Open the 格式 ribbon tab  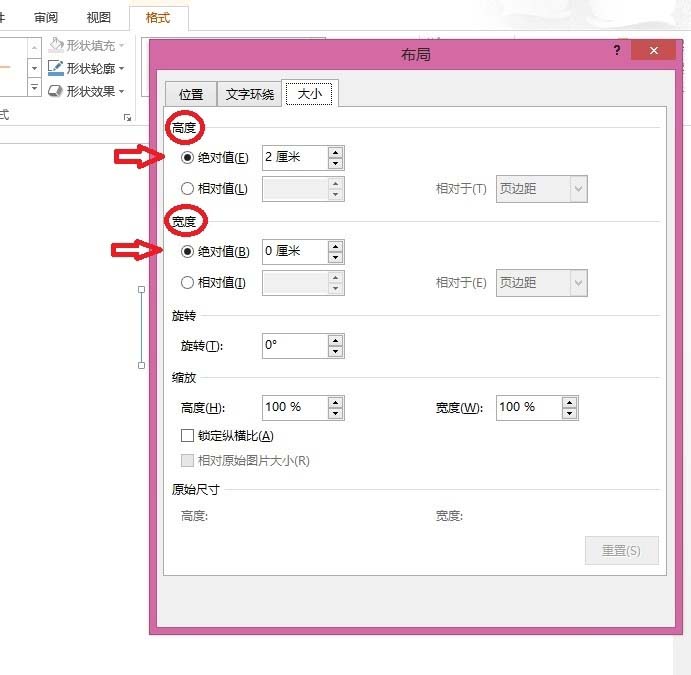(x=158, y=18)
